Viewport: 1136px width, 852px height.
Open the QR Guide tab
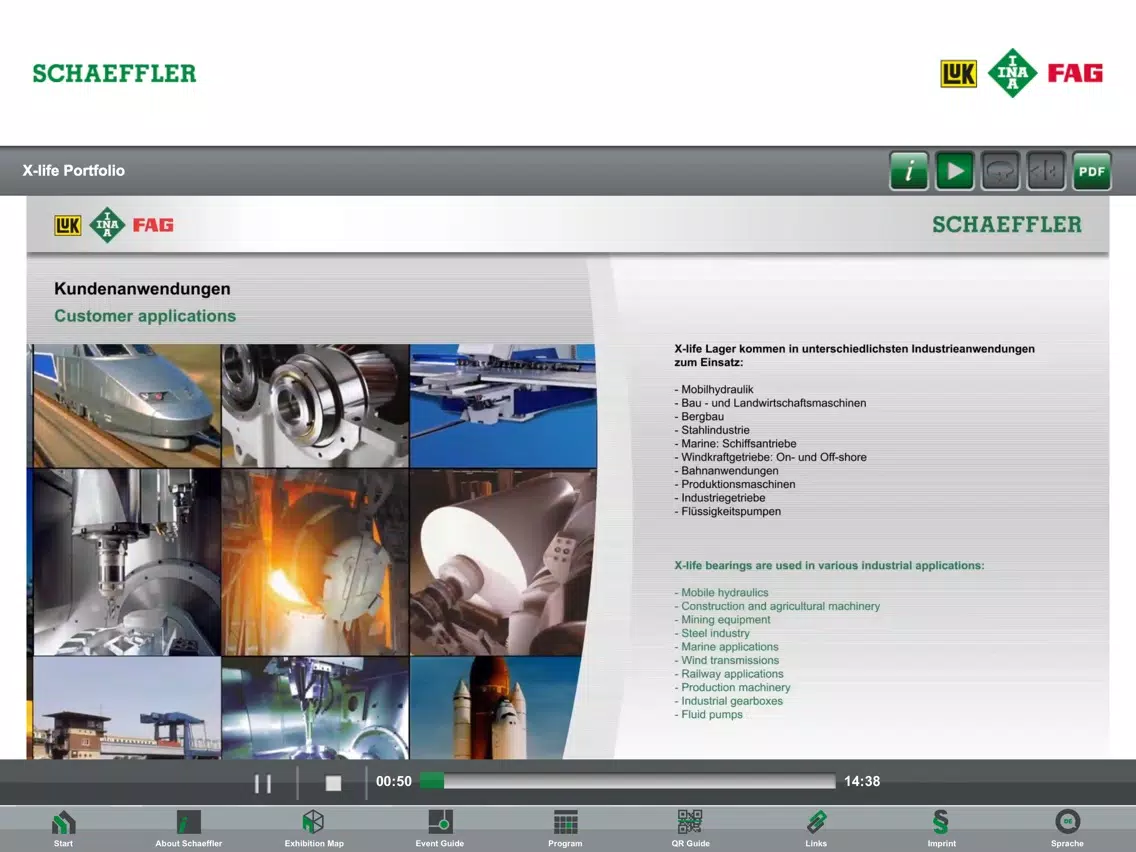[x=690, y=829]
